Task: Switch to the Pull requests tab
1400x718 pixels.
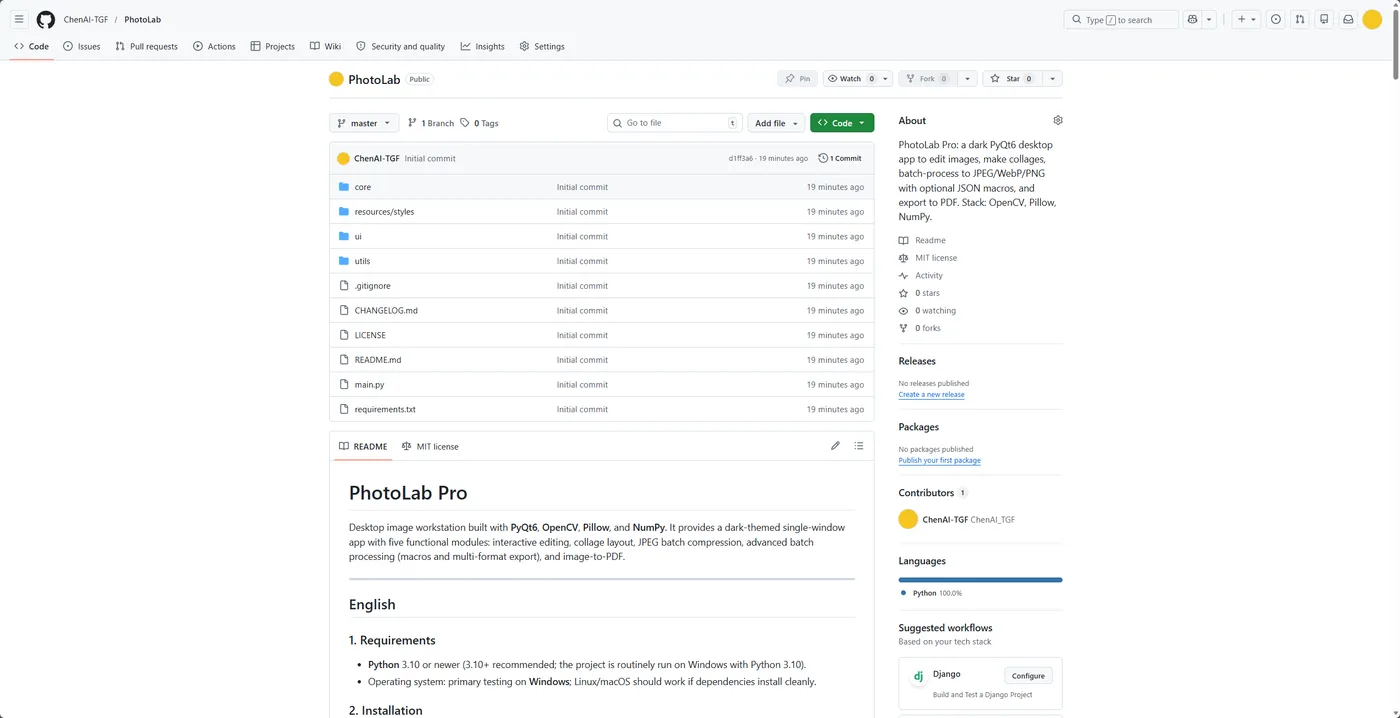Action: [x=146, y=46]
